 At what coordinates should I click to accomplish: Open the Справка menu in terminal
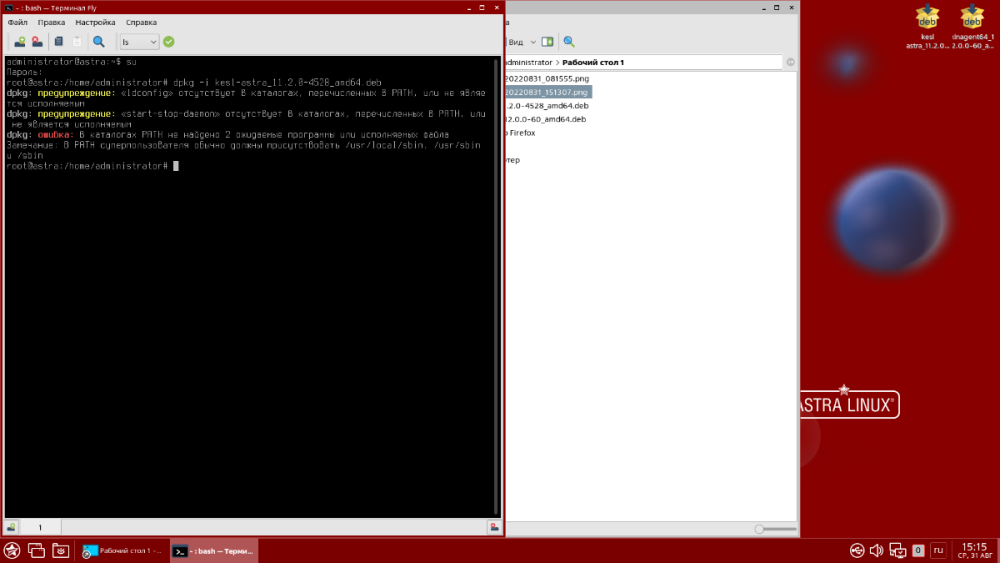141,22
